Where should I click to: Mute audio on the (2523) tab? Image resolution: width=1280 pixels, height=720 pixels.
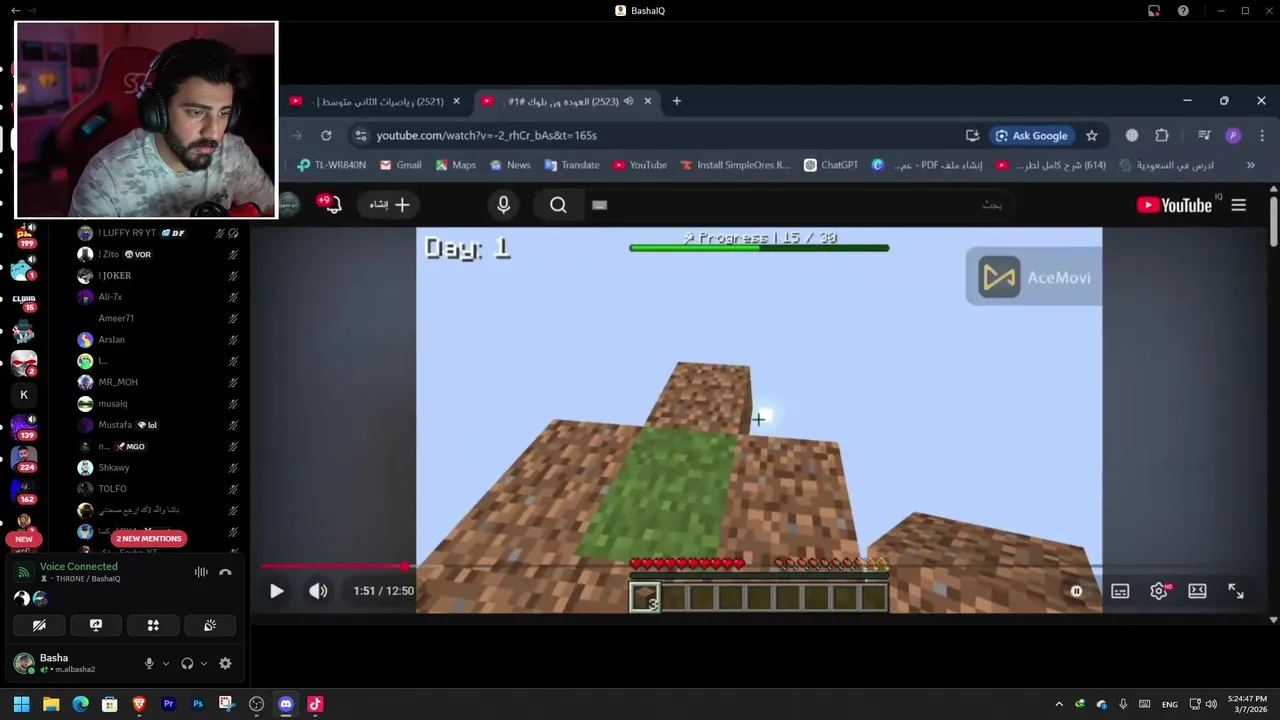[628, 101]
